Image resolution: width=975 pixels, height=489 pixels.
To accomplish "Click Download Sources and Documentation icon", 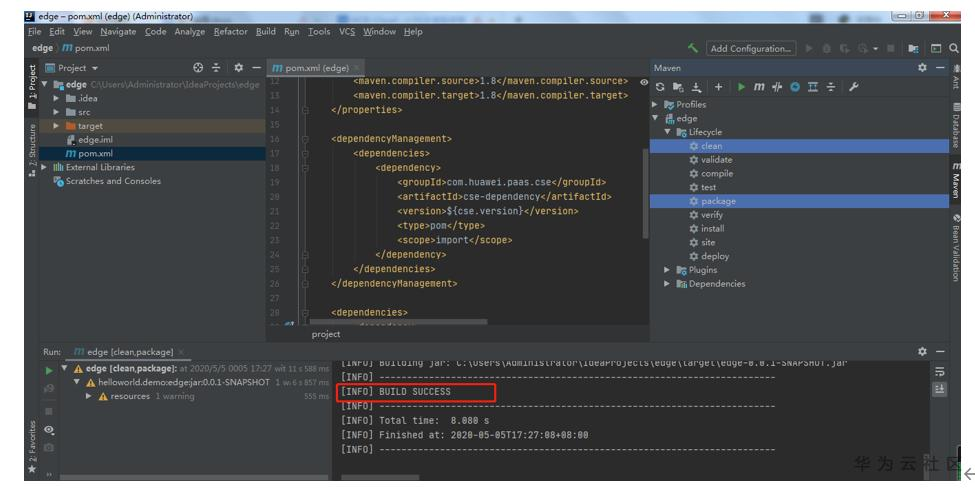I will 696,87.
